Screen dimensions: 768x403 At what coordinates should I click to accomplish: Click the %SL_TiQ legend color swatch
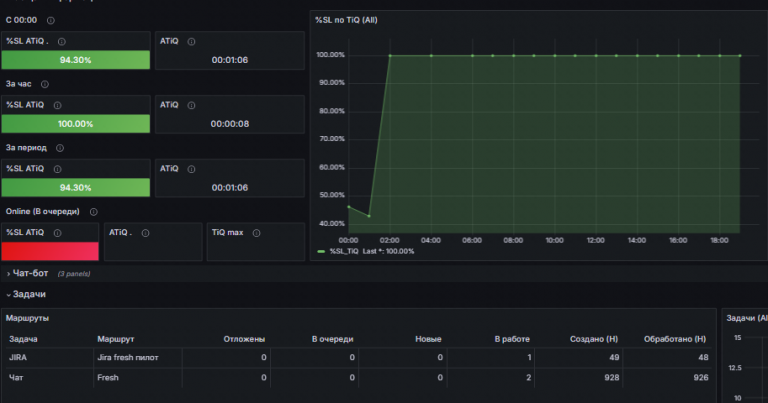pos(321,252)
